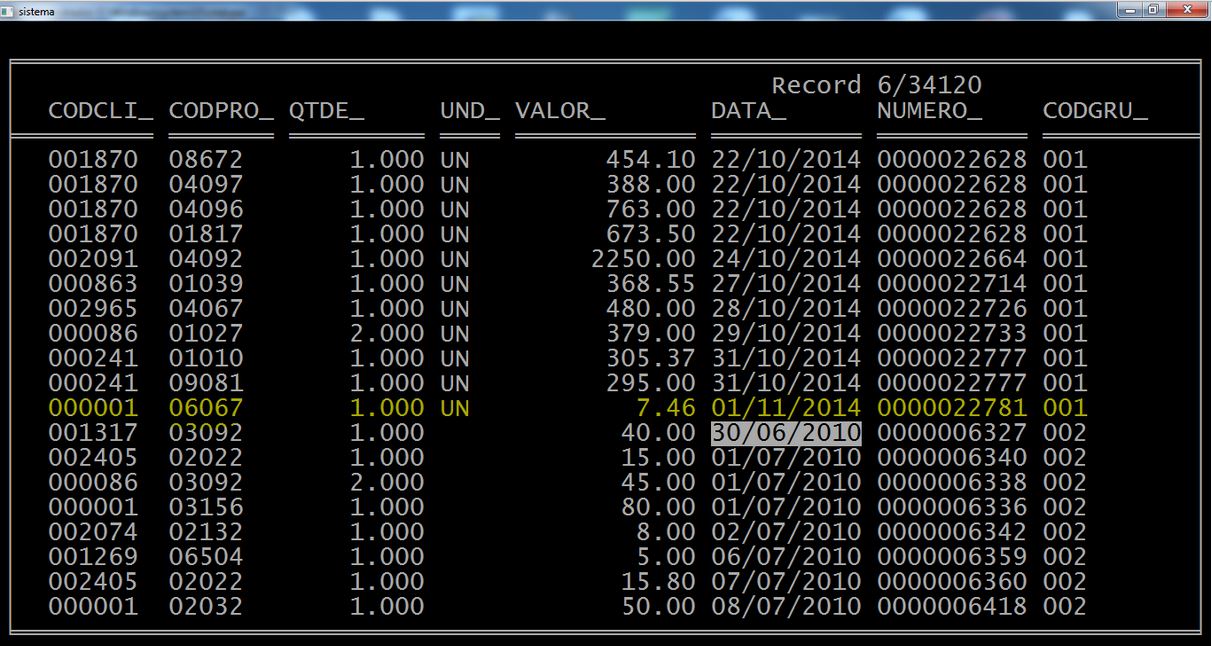This screenshot has height=646, width=1212.
Task: Click client code 000863
Action: pos(93,284)
